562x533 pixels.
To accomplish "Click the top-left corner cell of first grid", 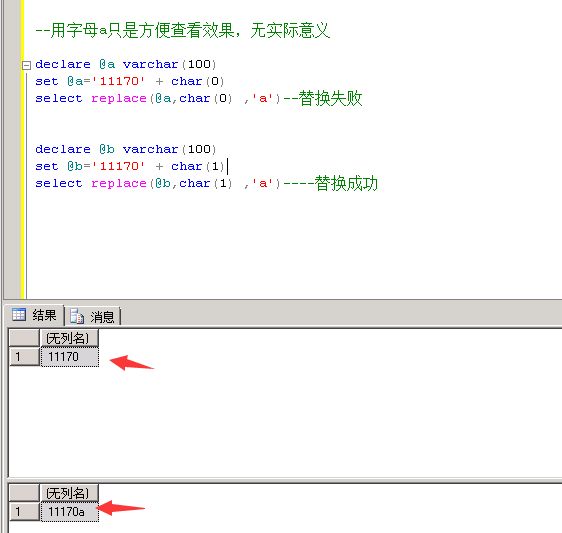I will (24, 338).
